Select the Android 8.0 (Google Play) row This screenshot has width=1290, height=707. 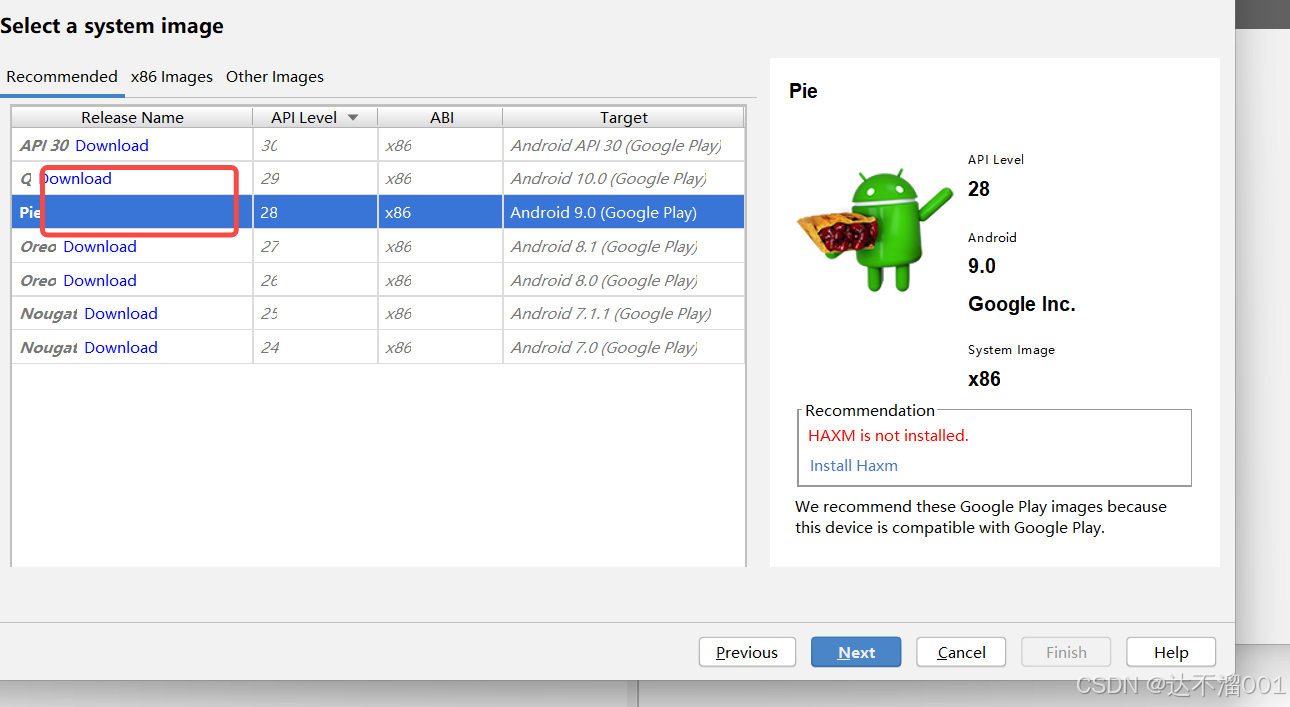(x=378, y=280)
